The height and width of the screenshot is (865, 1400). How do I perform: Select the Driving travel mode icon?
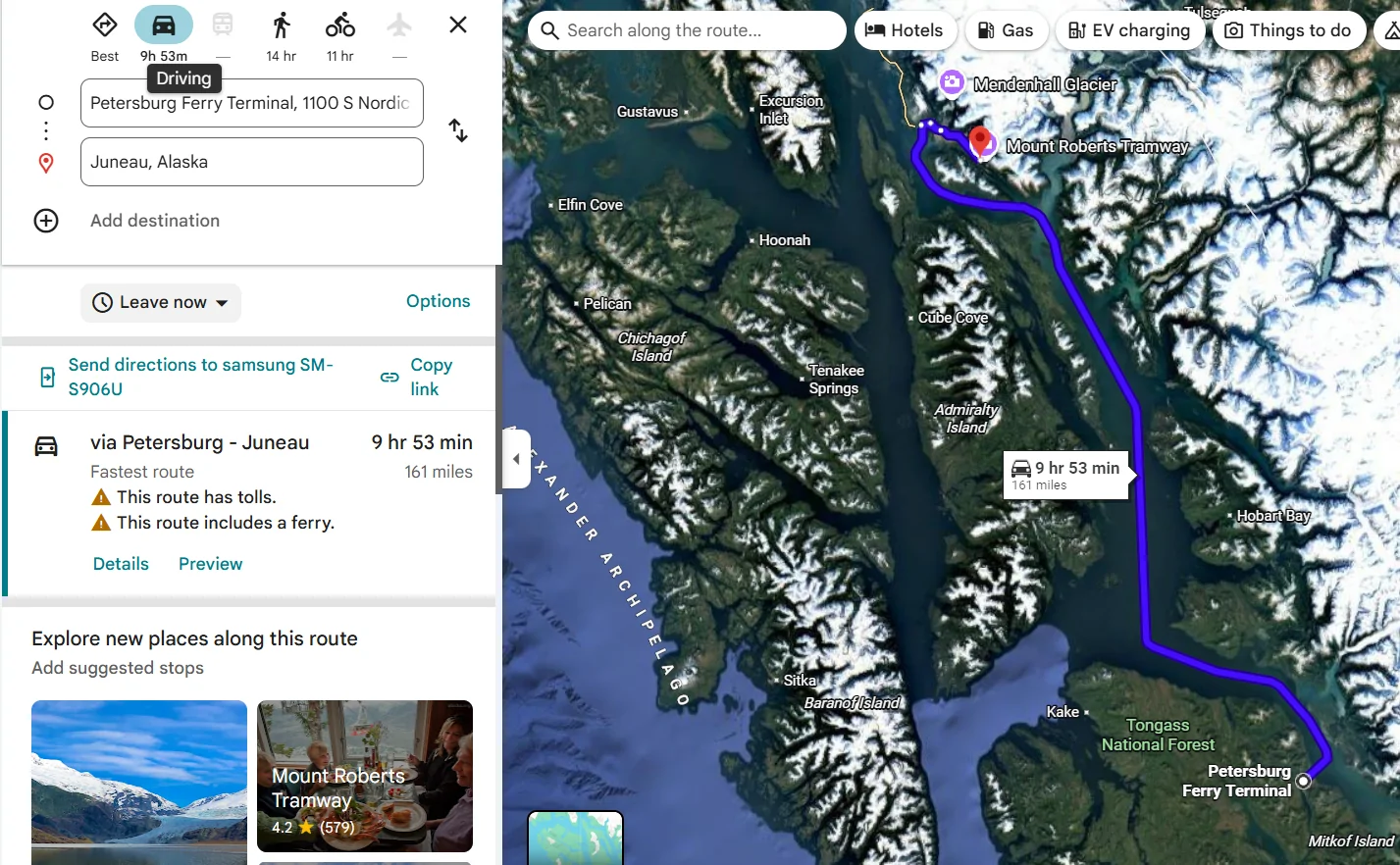pos(164,25)
